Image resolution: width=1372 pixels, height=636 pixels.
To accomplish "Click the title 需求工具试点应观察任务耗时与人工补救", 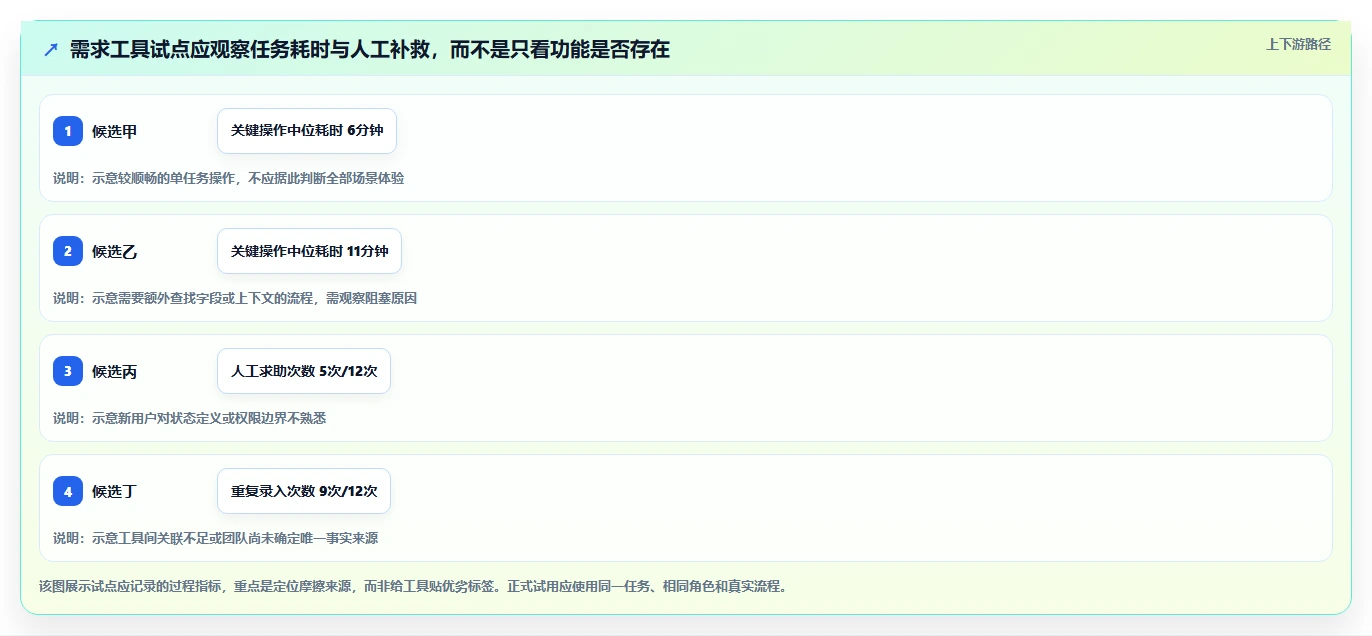I will (249, 50).
